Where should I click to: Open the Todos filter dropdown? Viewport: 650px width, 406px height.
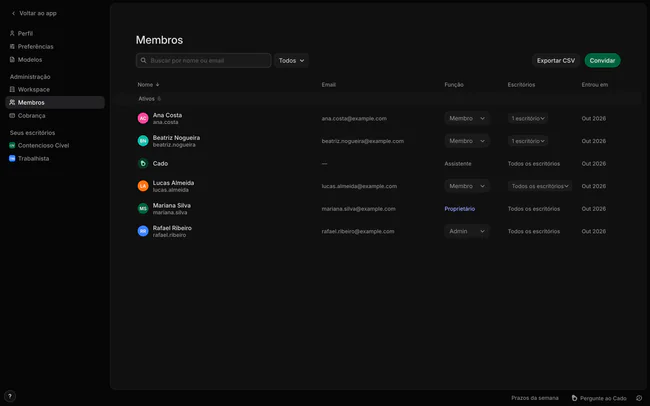[x=291, y=61]
